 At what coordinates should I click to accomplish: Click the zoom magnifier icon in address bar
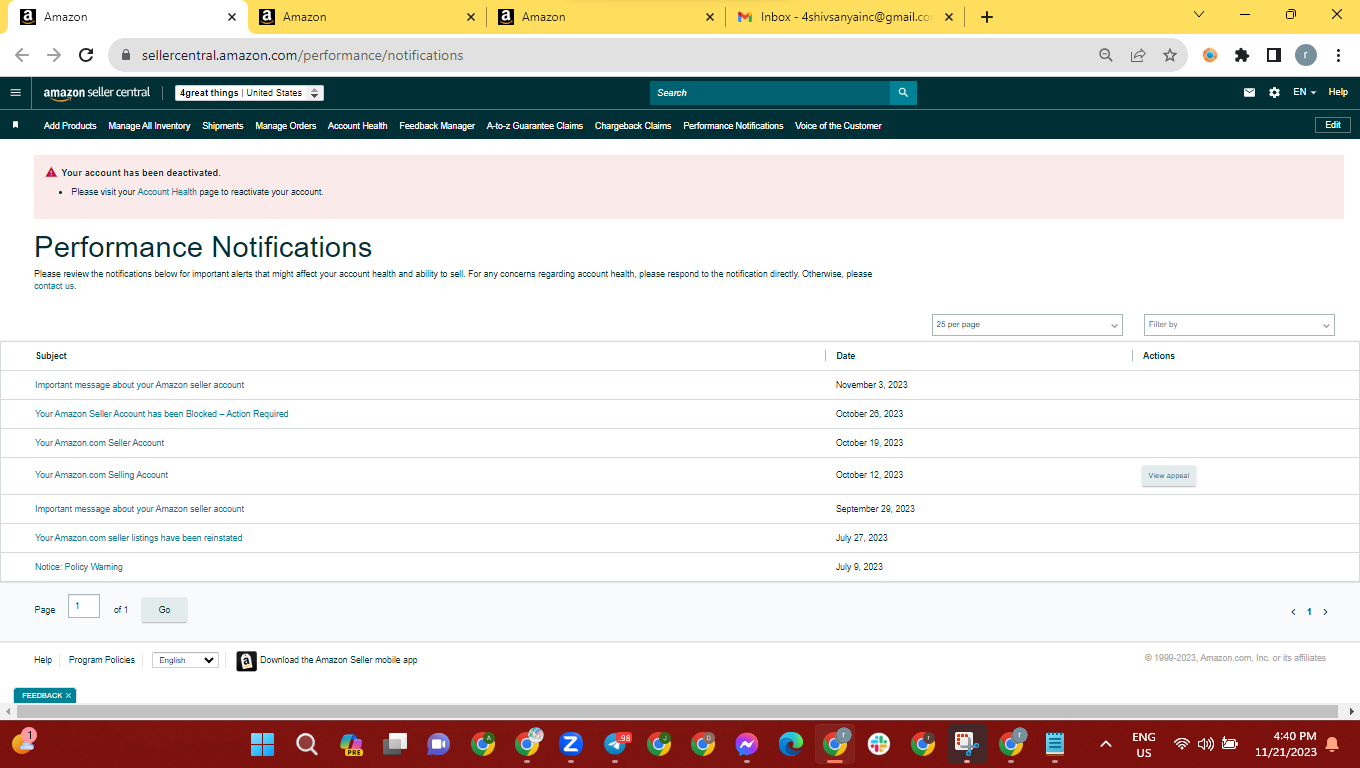point(1106,56)
